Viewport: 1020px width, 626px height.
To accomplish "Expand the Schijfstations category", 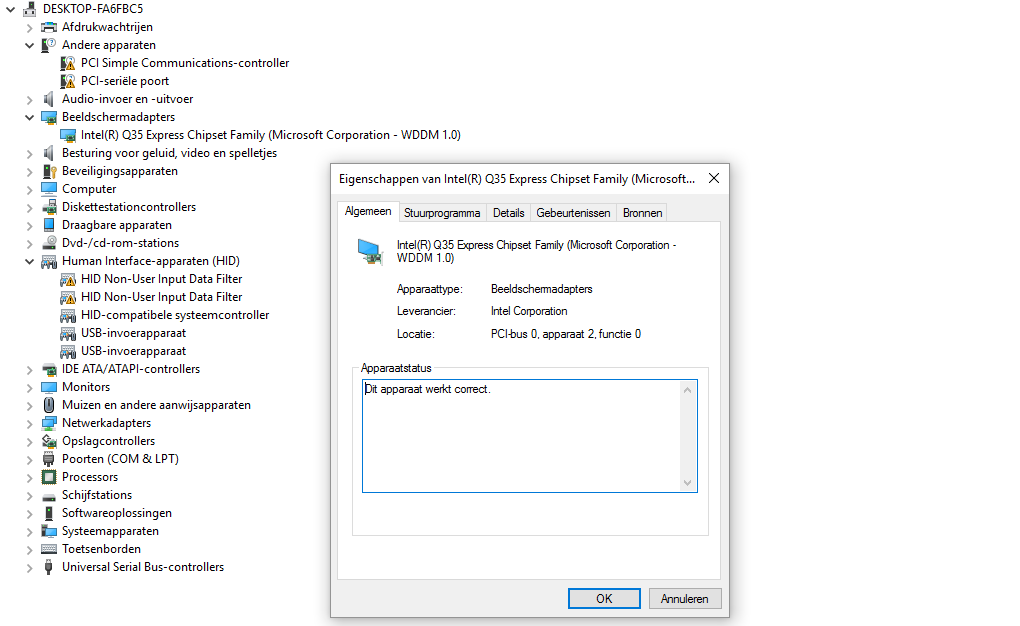I will tap(29, 496).
